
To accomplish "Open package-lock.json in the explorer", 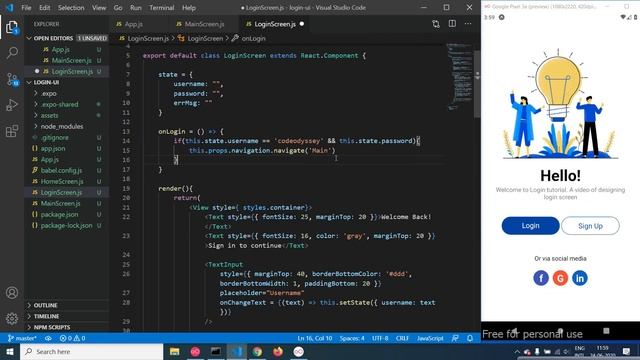I will pyautogui.click(x=67, y=225).
